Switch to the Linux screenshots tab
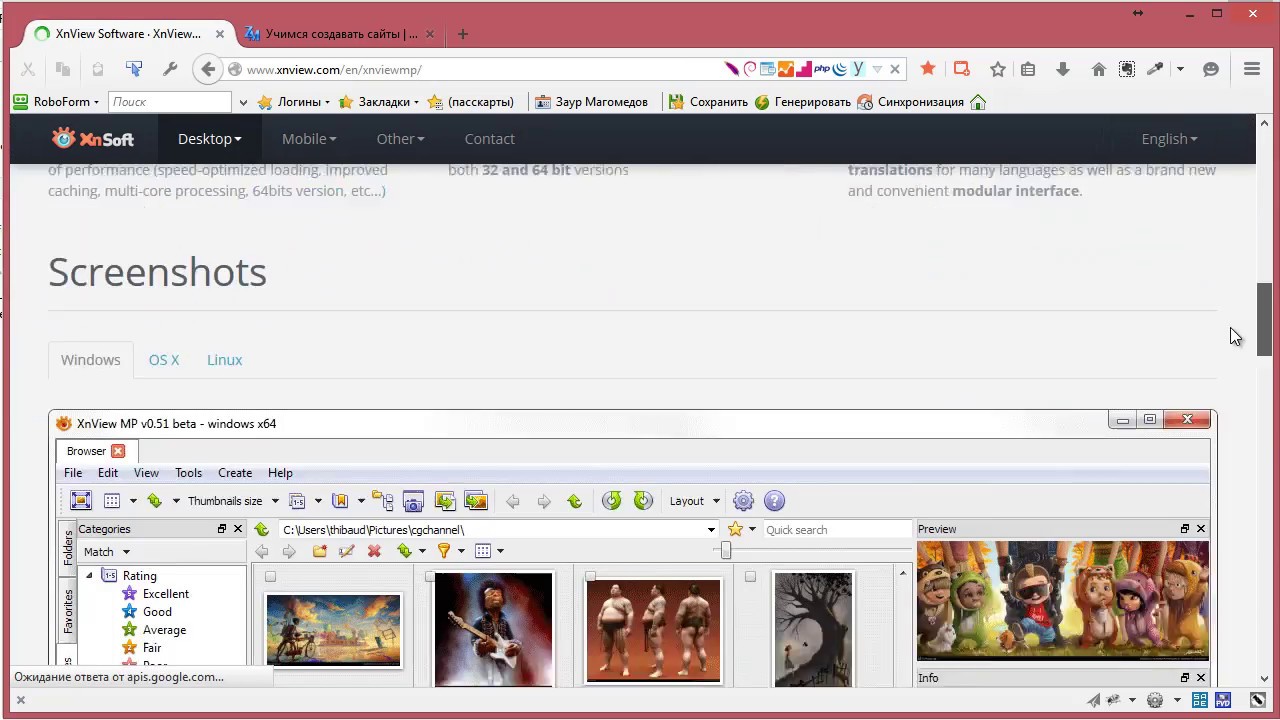The width and height of the screenshot is (1280, 720). (224, 360)
